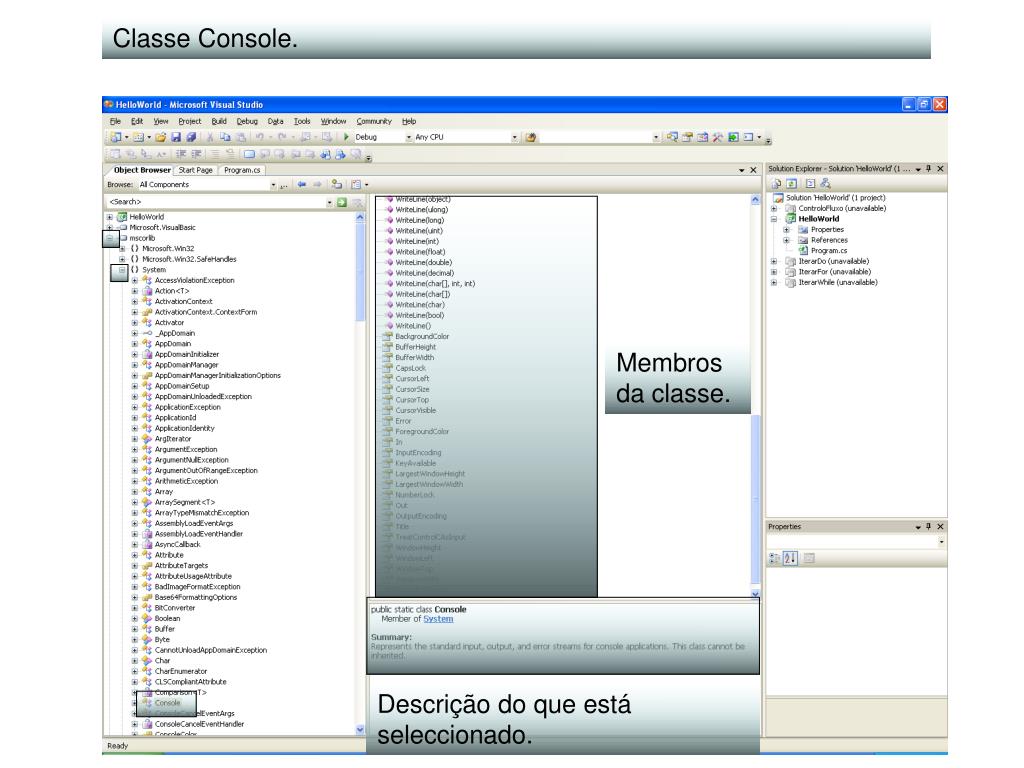Open the Browse All Components dropdown
Viewport: 1024px width, 768px height.
click(273, 185)
